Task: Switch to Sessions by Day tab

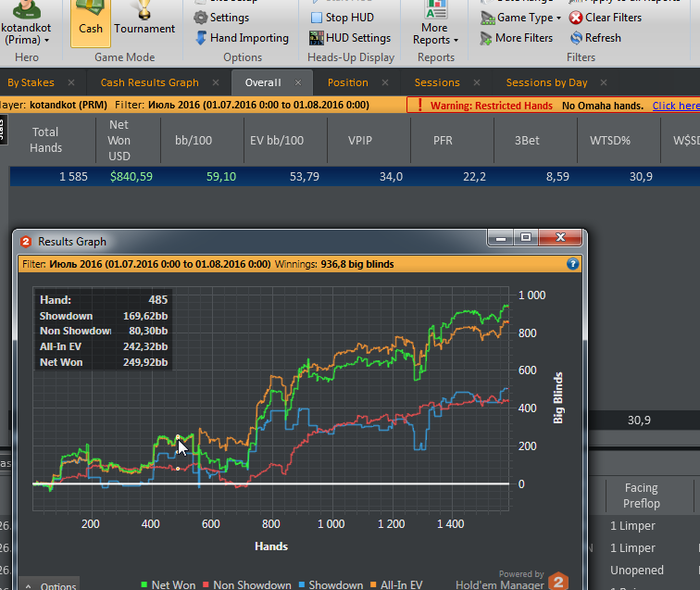Action: tap(546, 83)
